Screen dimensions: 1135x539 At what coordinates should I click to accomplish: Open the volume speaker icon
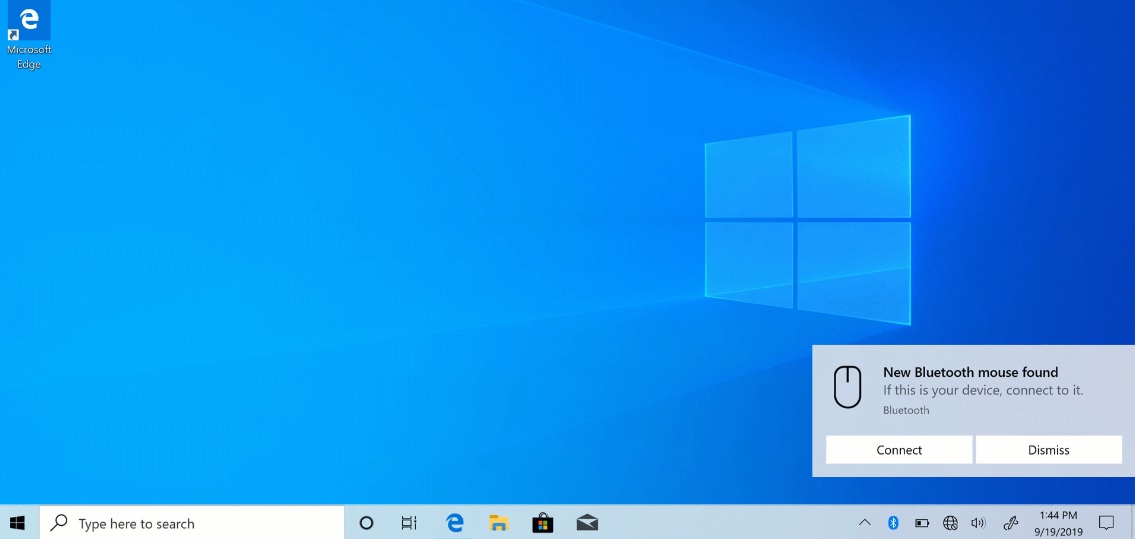click(979, 522)
